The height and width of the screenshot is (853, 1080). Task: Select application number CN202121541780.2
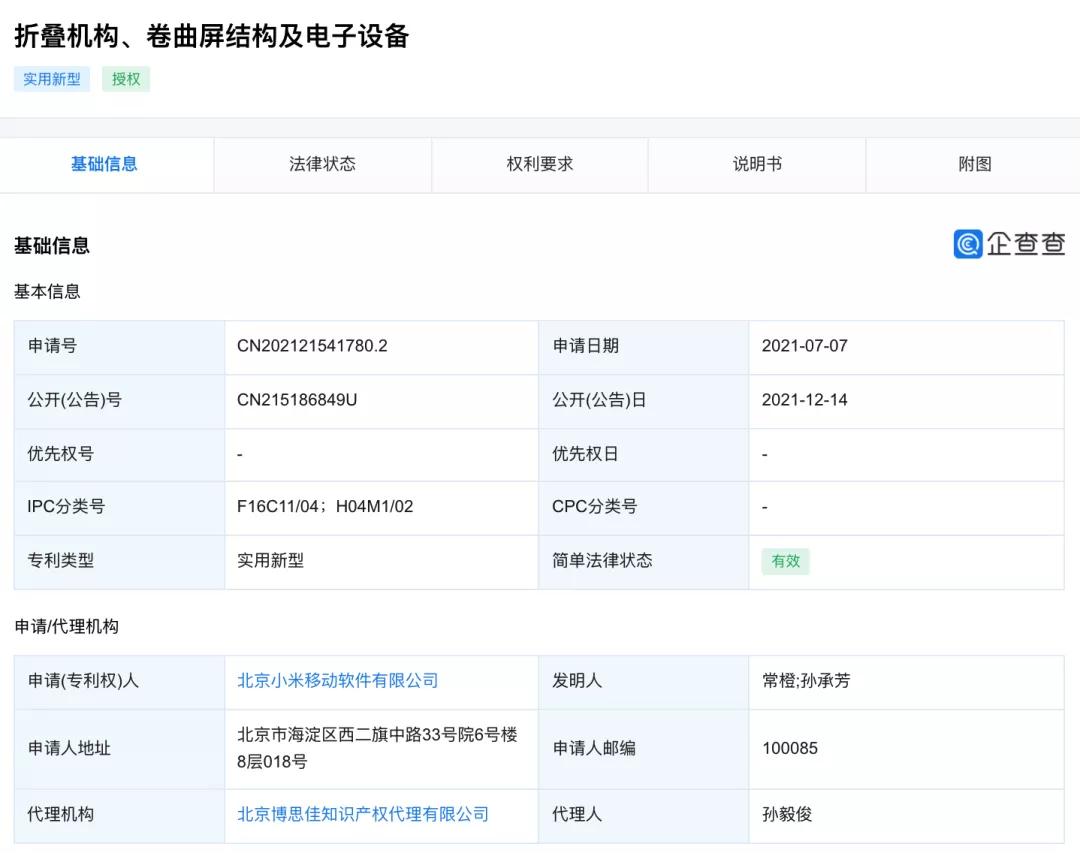coord(312,346)
